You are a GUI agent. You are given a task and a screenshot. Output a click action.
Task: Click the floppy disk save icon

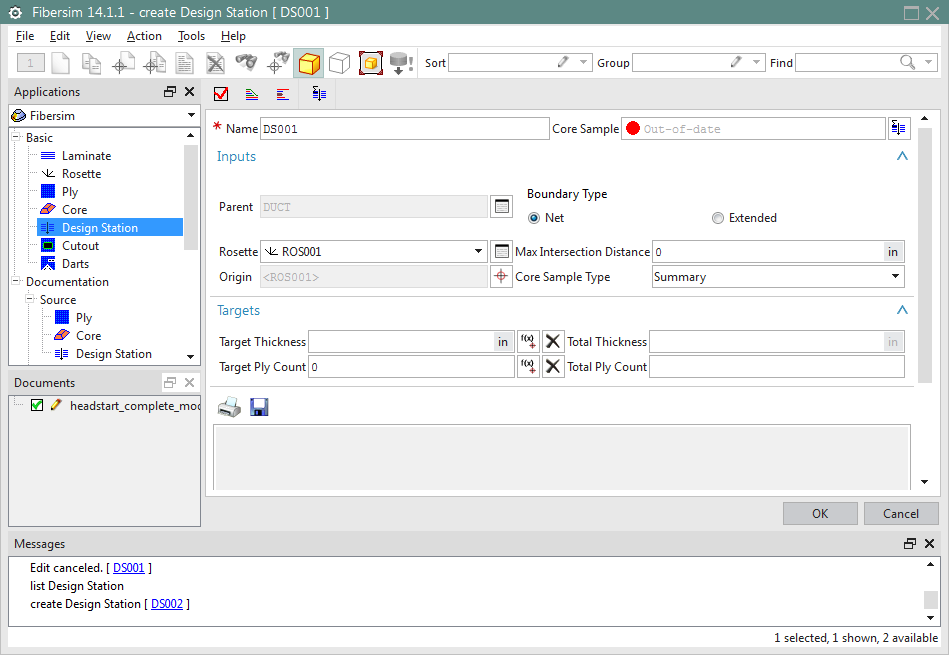click(259, 407)
